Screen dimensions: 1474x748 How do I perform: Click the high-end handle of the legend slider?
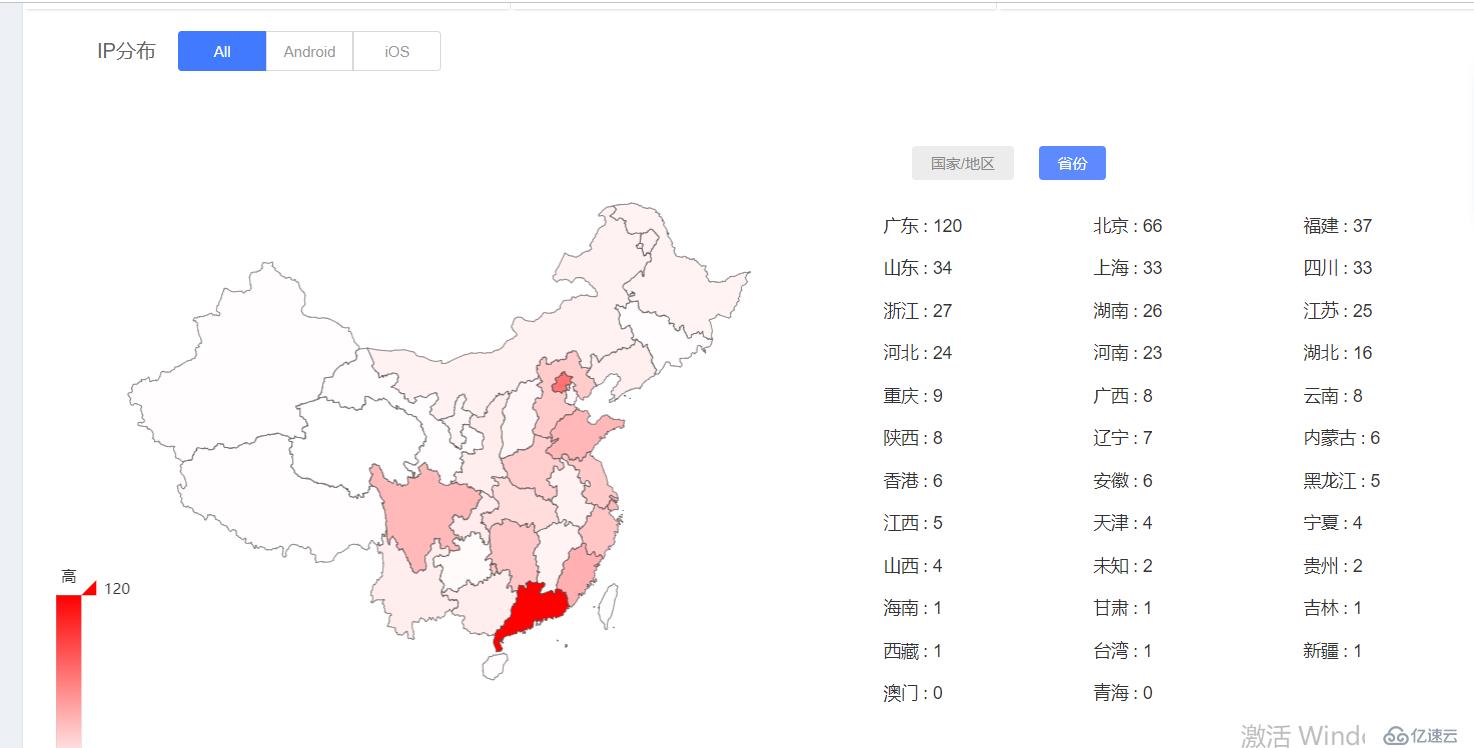coord(89,587)
